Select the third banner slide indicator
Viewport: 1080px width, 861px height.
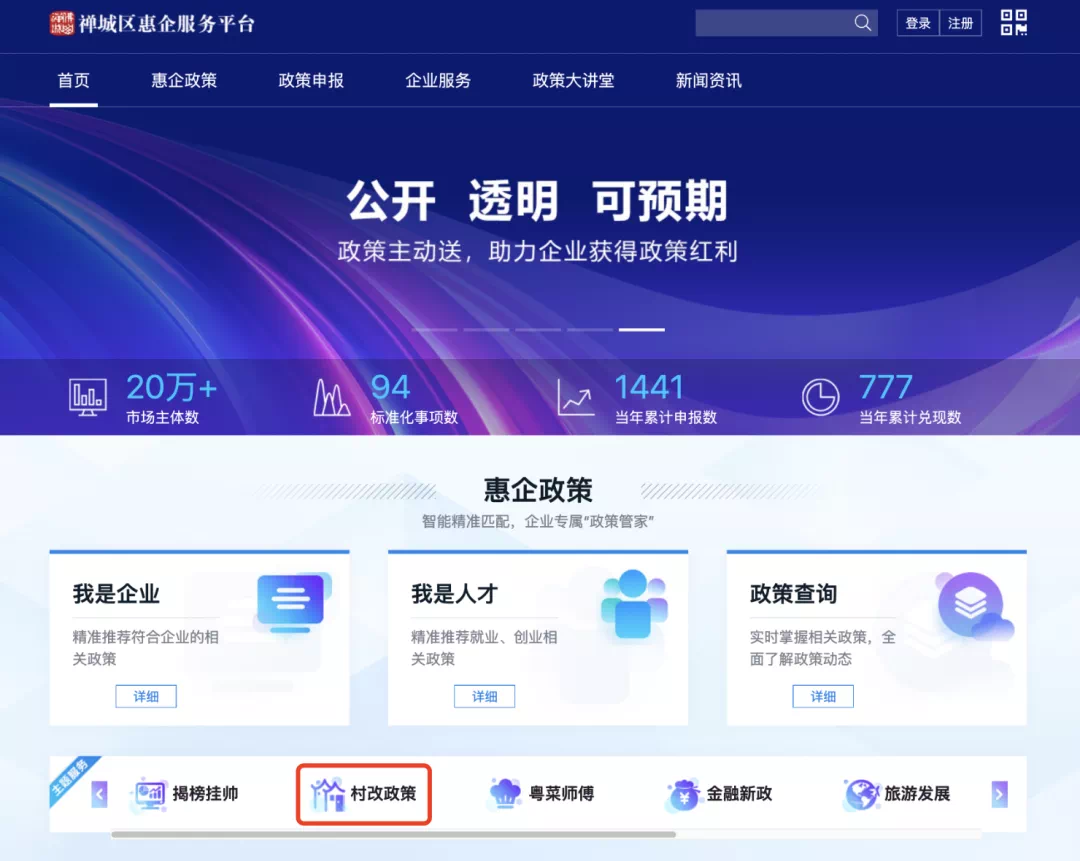point(538,330)
